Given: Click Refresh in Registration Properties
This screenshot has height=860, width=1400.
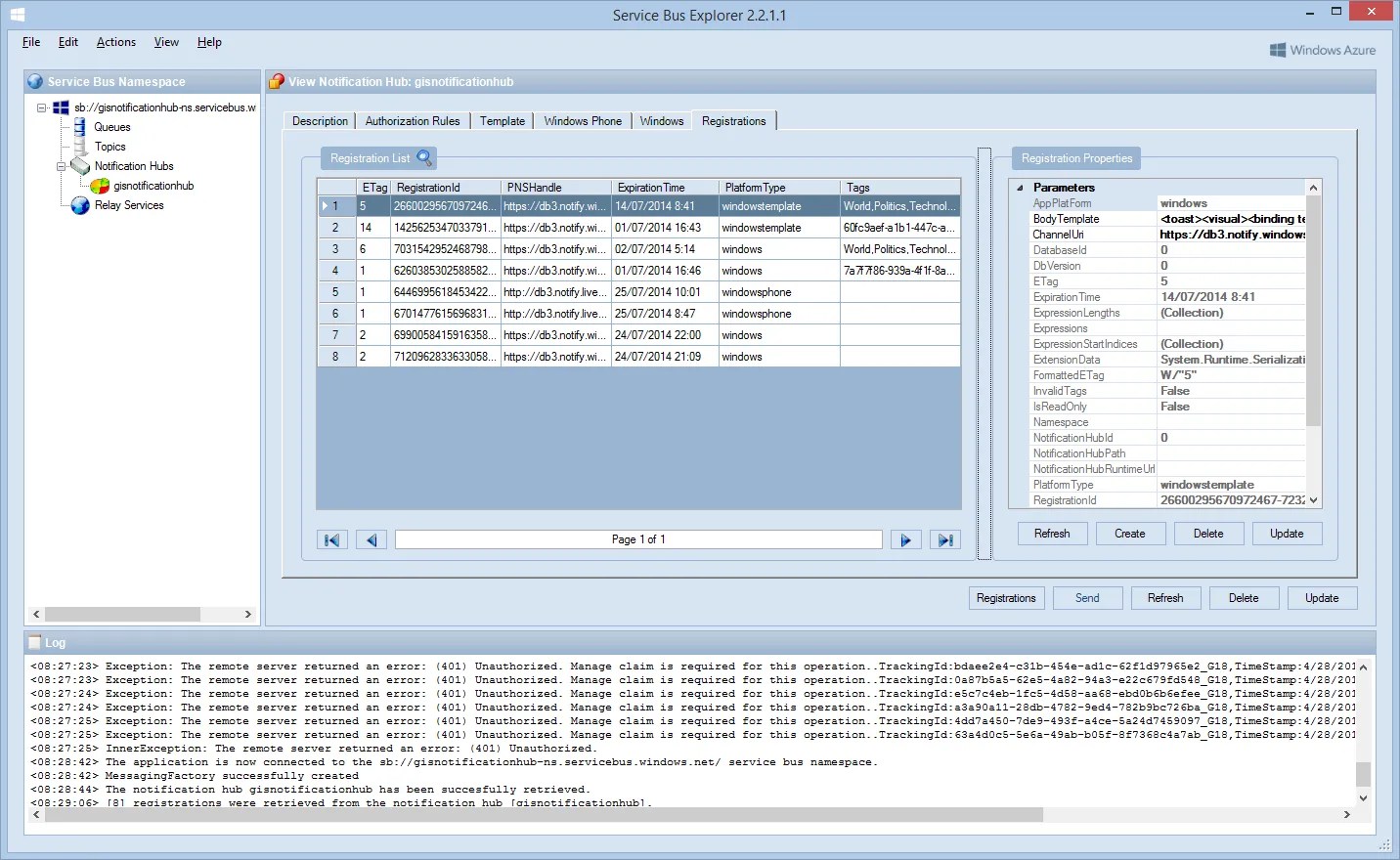Looking at the screenshot, I should pyautogui.click(x=1052, y=534).
